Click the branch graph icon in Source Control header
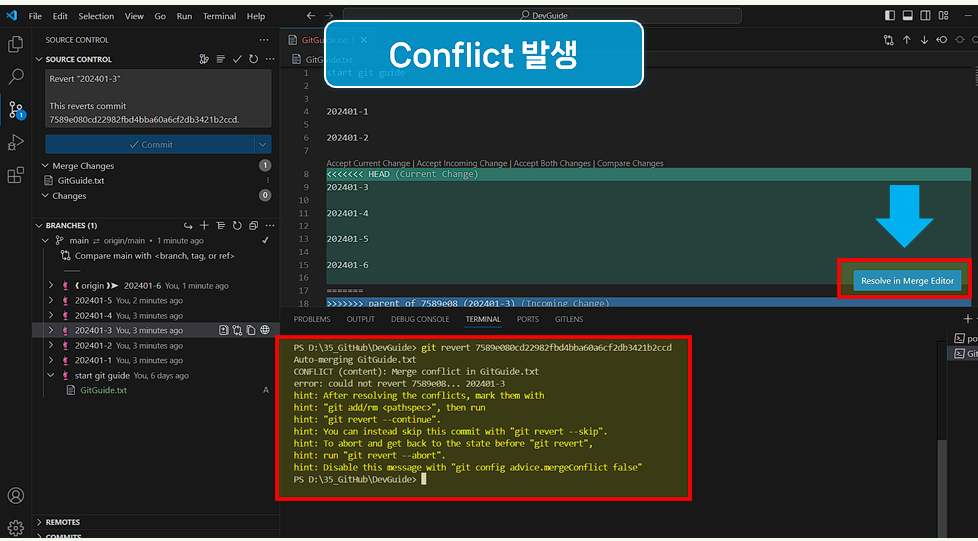978x541 pixels. [x=204, y=59]
